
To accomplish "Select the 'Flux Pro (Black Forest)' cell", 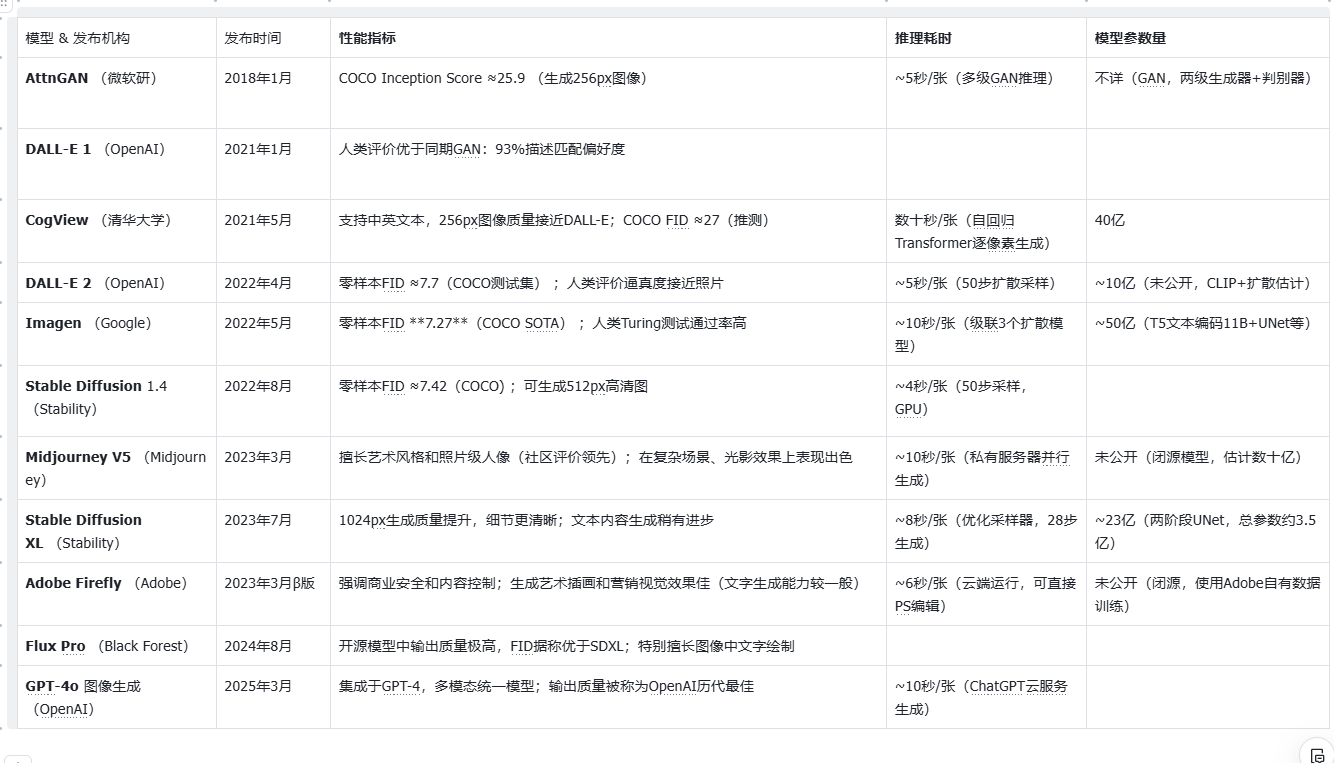I will pos(117,646).
